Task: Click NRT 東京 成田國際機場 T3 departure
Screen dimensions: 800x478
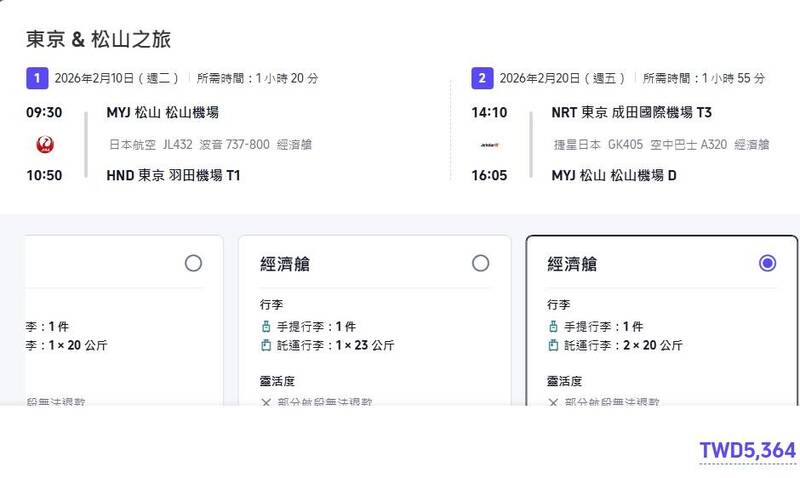Action: tap(631, 113)
